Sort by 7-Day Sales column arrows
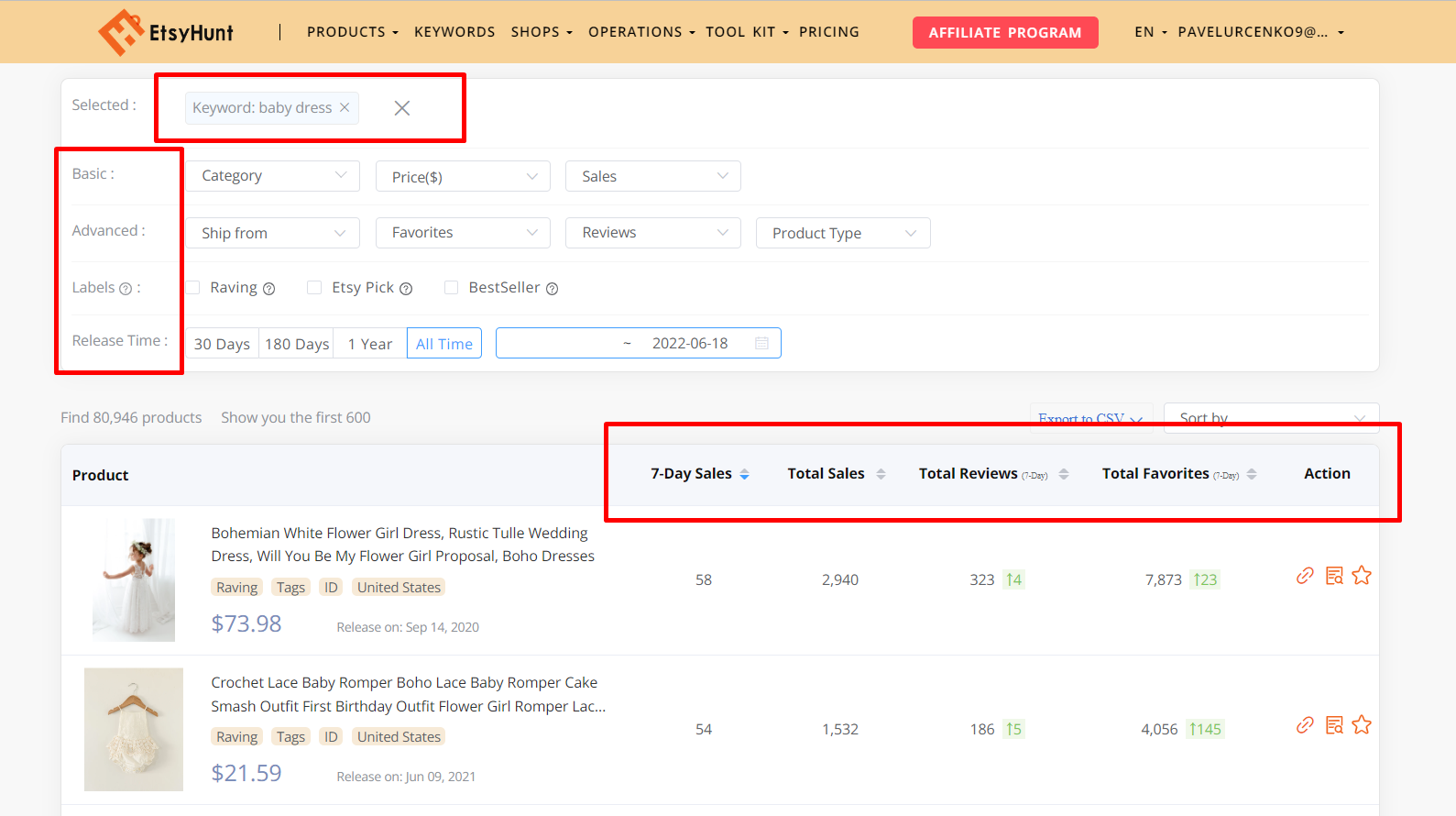The height and width of the screenshot is (816, 1456). [x=745, y=474]
